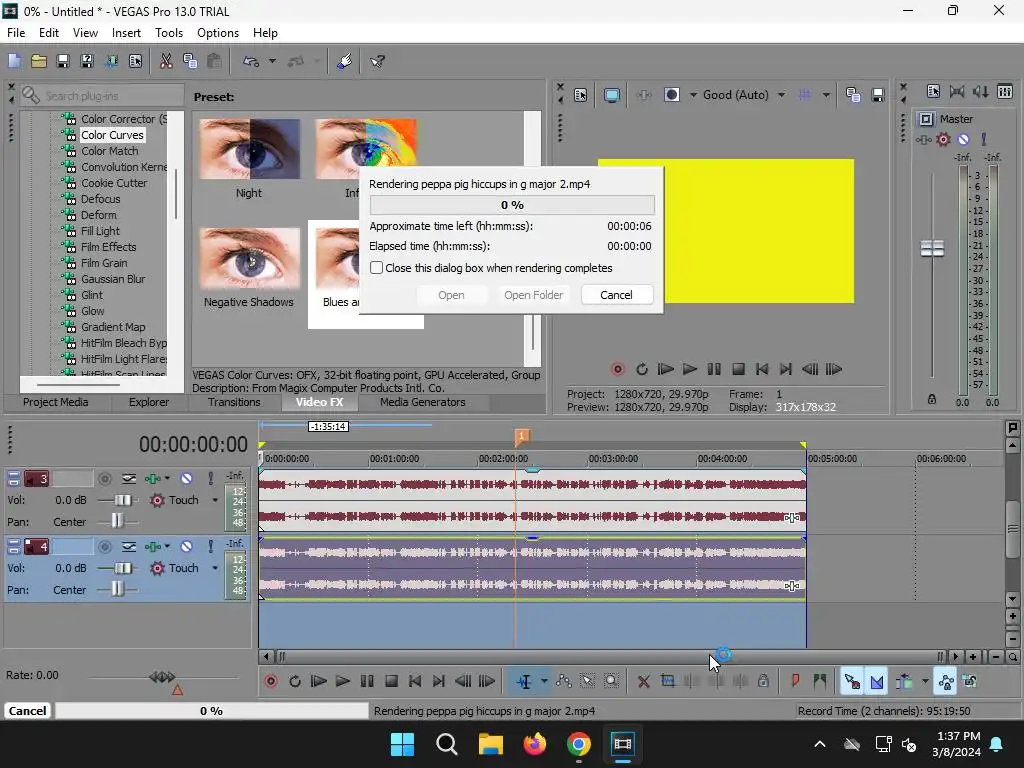Open the Split Screen View dropdown arrow
Screen dimensions: 1024x768
(693, 95)
